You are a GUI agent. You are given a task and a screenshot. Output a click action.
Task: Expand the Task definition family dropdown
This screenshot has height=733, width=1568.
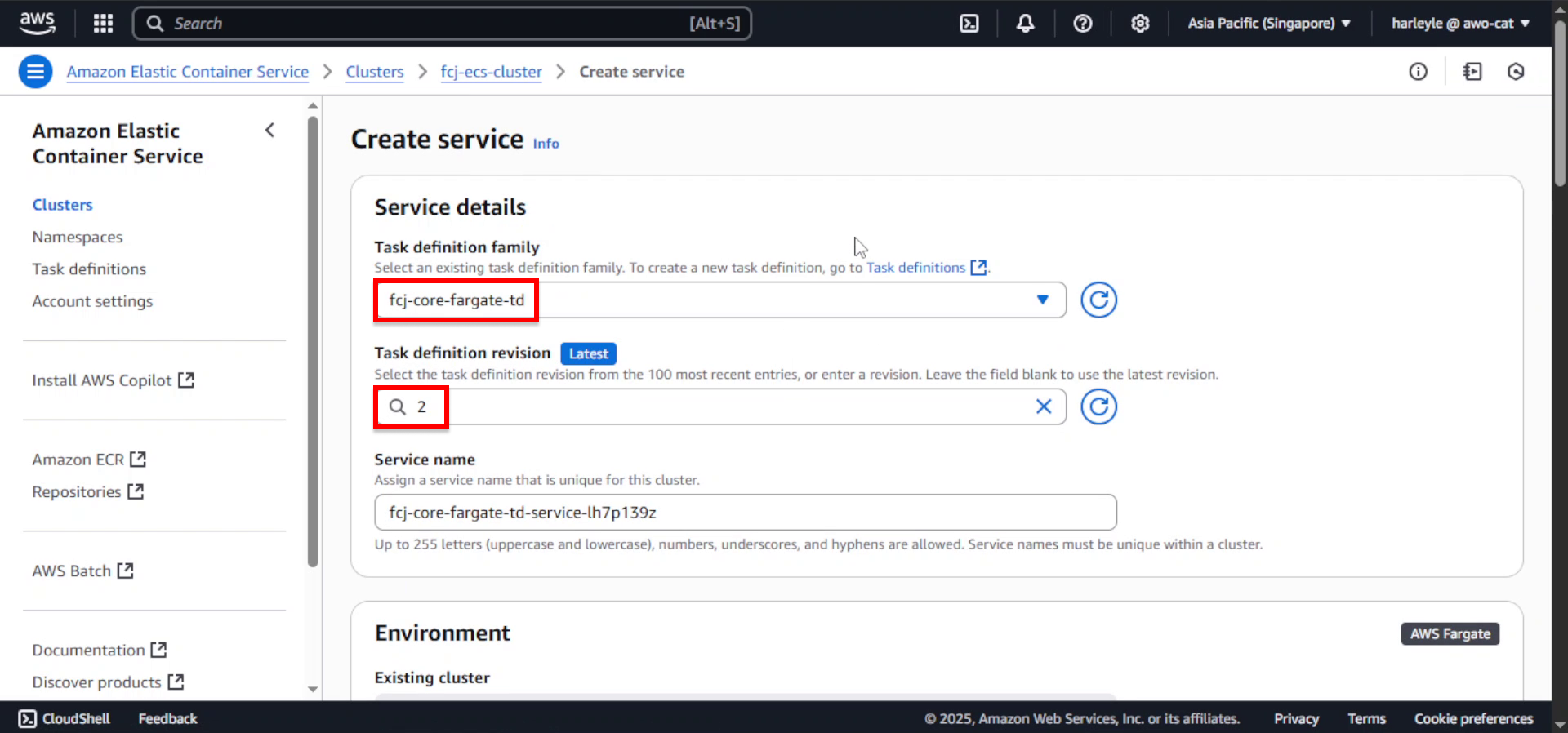[719, 300]
